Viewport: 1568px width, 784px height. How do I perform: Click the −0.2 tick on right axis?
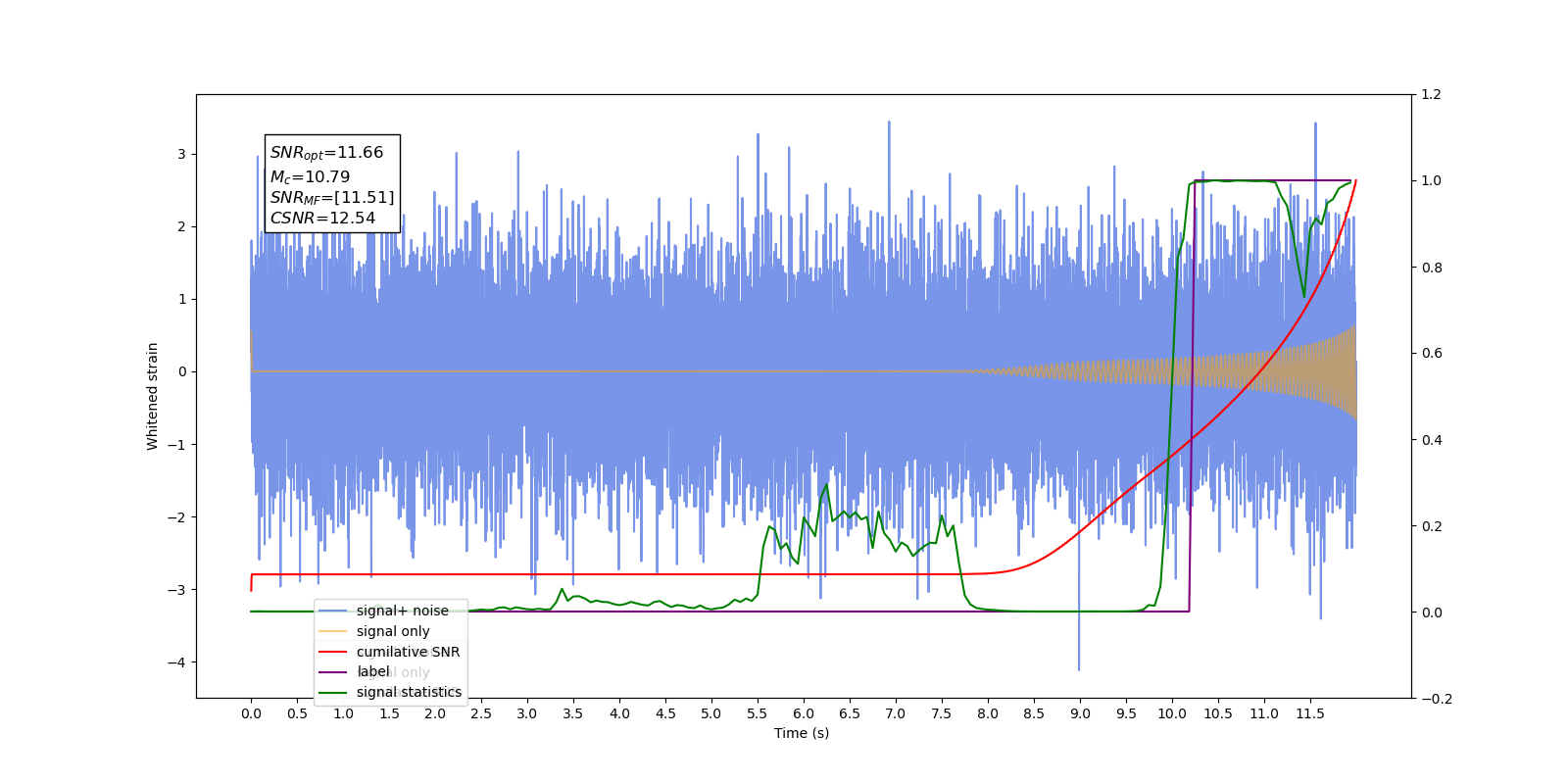click(x=1437, y=699)
